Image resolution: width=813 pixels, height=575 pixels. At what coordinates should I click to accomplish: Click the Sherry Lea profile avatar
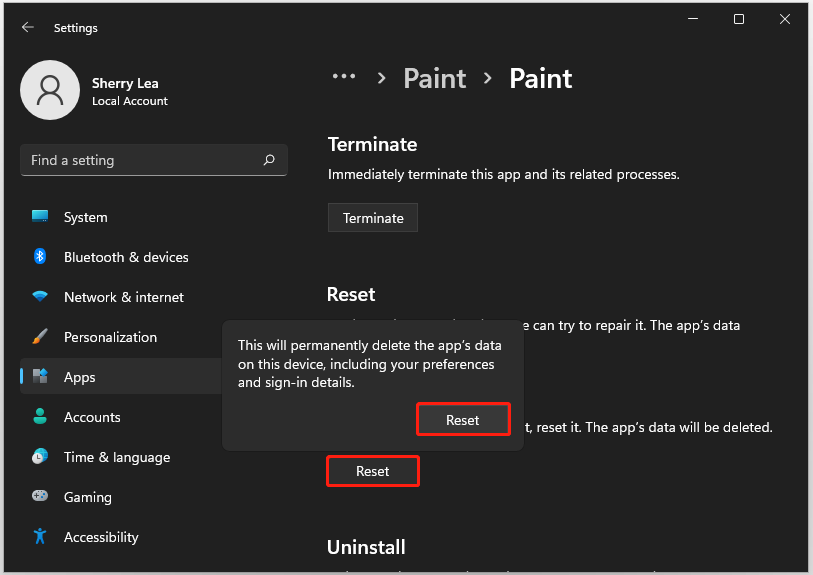(x=50, y=90)
